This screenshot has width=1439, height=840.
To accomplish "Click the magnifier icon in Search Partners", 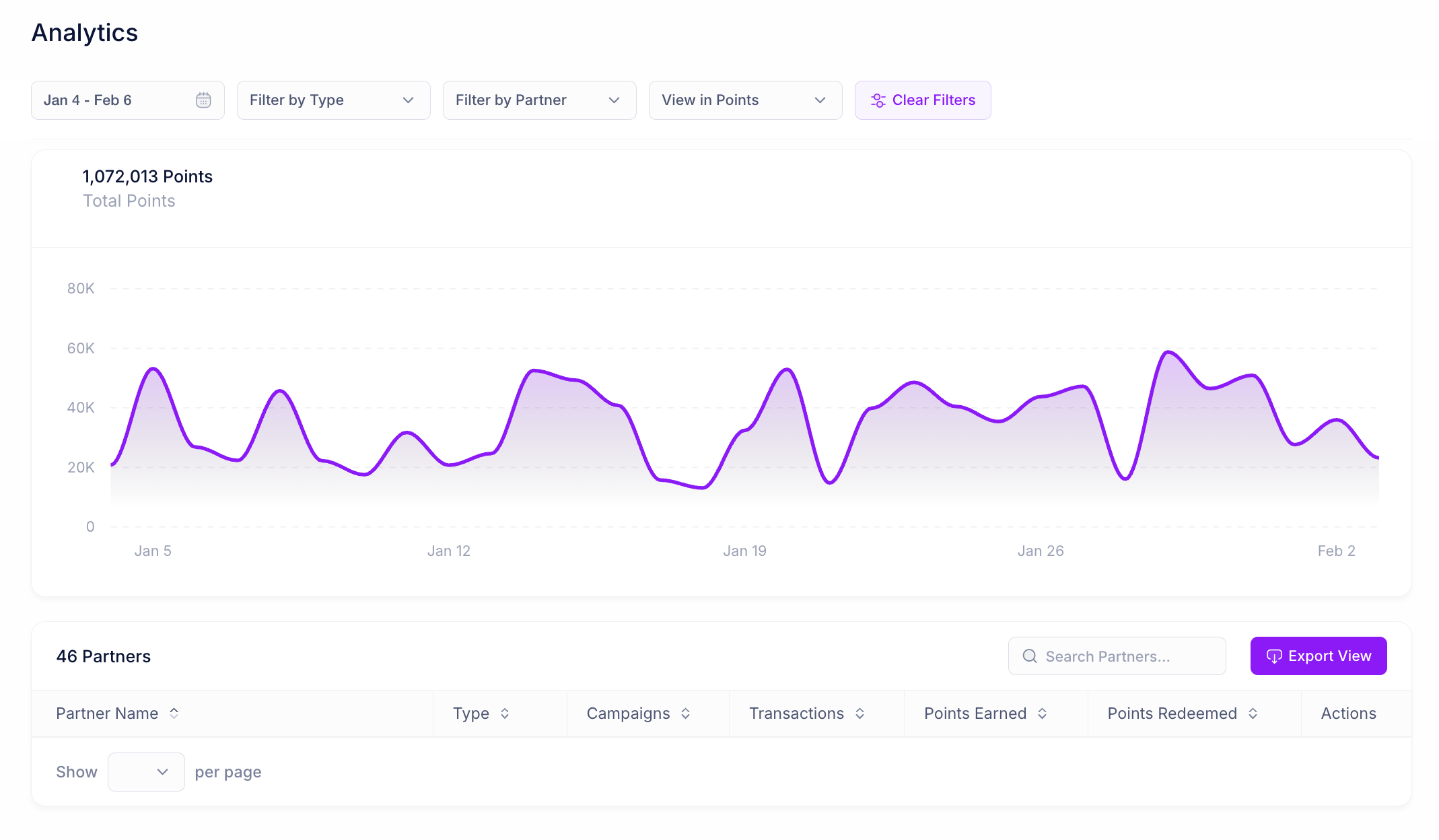I will point(1029,656).
